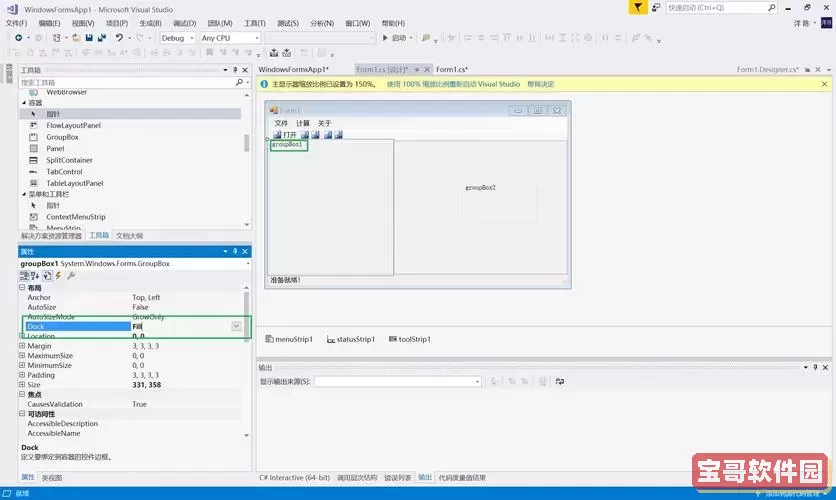This screenshot has width=836, height=500.
Task: Switch to the Form1.cs* code tab
Action: (x=452, y=69)
